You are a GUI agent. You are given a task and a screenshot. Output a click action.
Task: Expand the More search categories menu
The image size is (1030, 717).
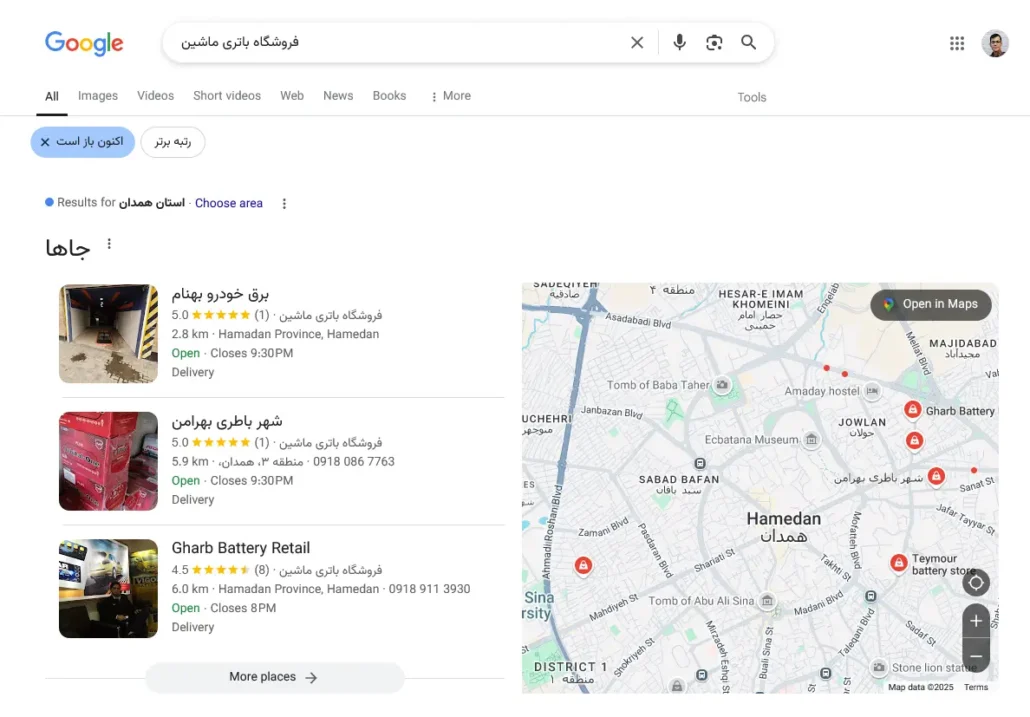pyautogui.click(x=451, y=96)
